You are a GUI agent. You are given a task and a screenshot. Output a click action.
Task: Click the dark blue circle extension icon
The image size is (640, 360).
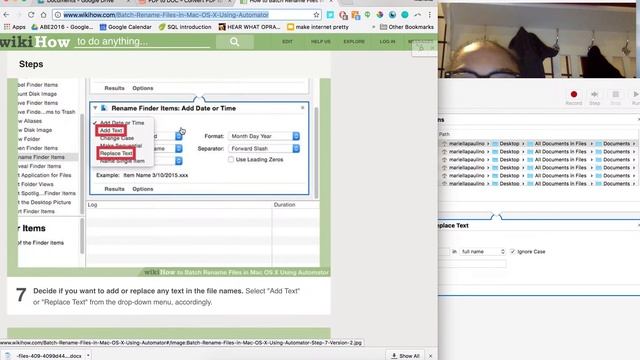click(392, 15)
